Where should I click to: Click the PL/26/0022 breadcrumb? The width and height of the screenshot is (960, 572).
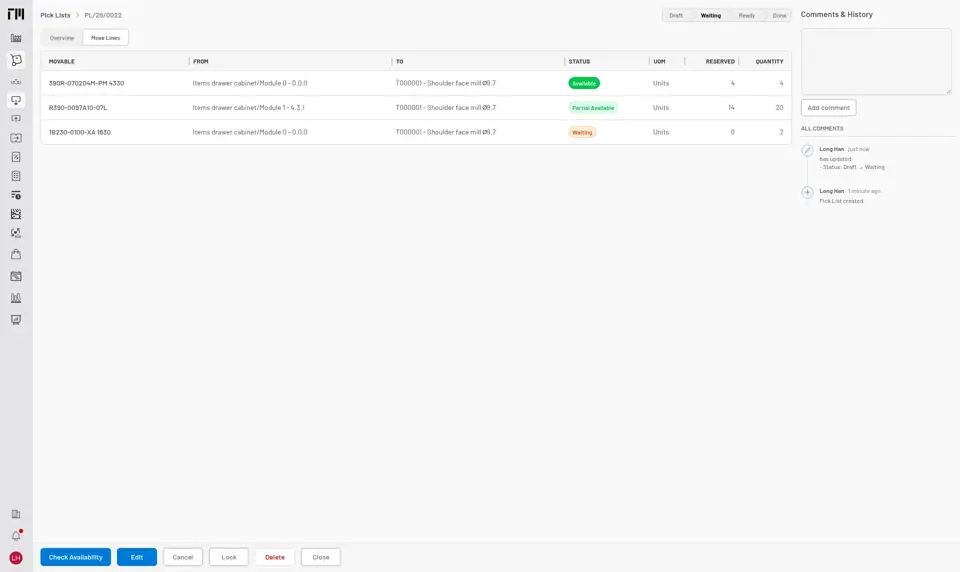[x=103, y=15]
